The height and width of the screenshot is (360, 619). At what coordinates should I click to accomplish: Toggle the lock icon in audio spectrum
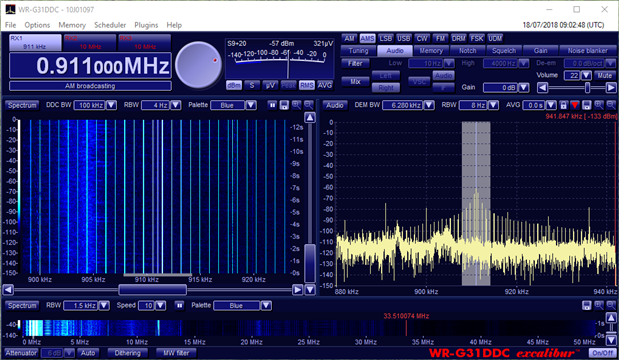[x=563, y=105]
